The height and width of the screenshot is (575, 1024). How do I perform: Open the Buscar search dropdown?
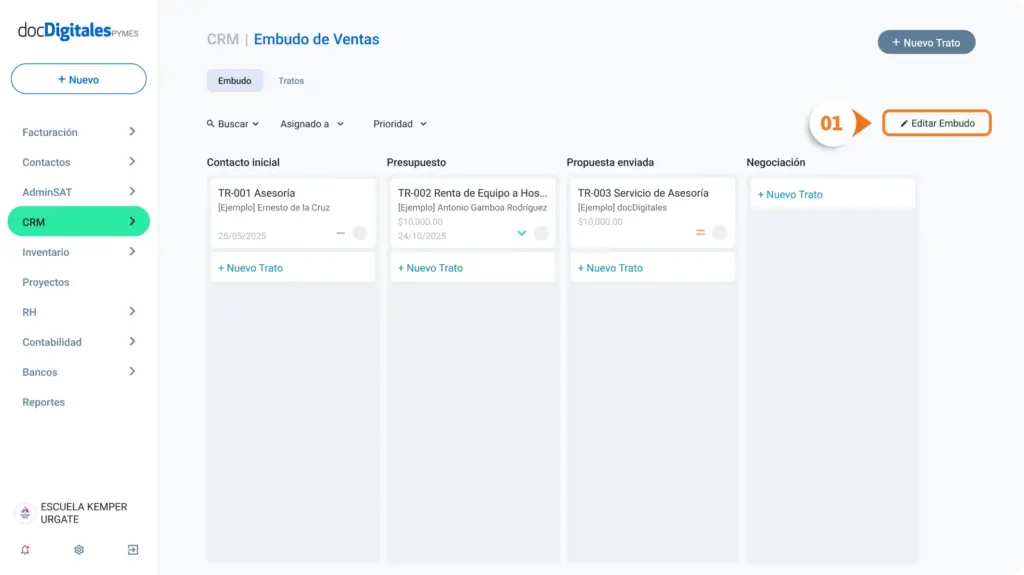[x=233, y=124]
